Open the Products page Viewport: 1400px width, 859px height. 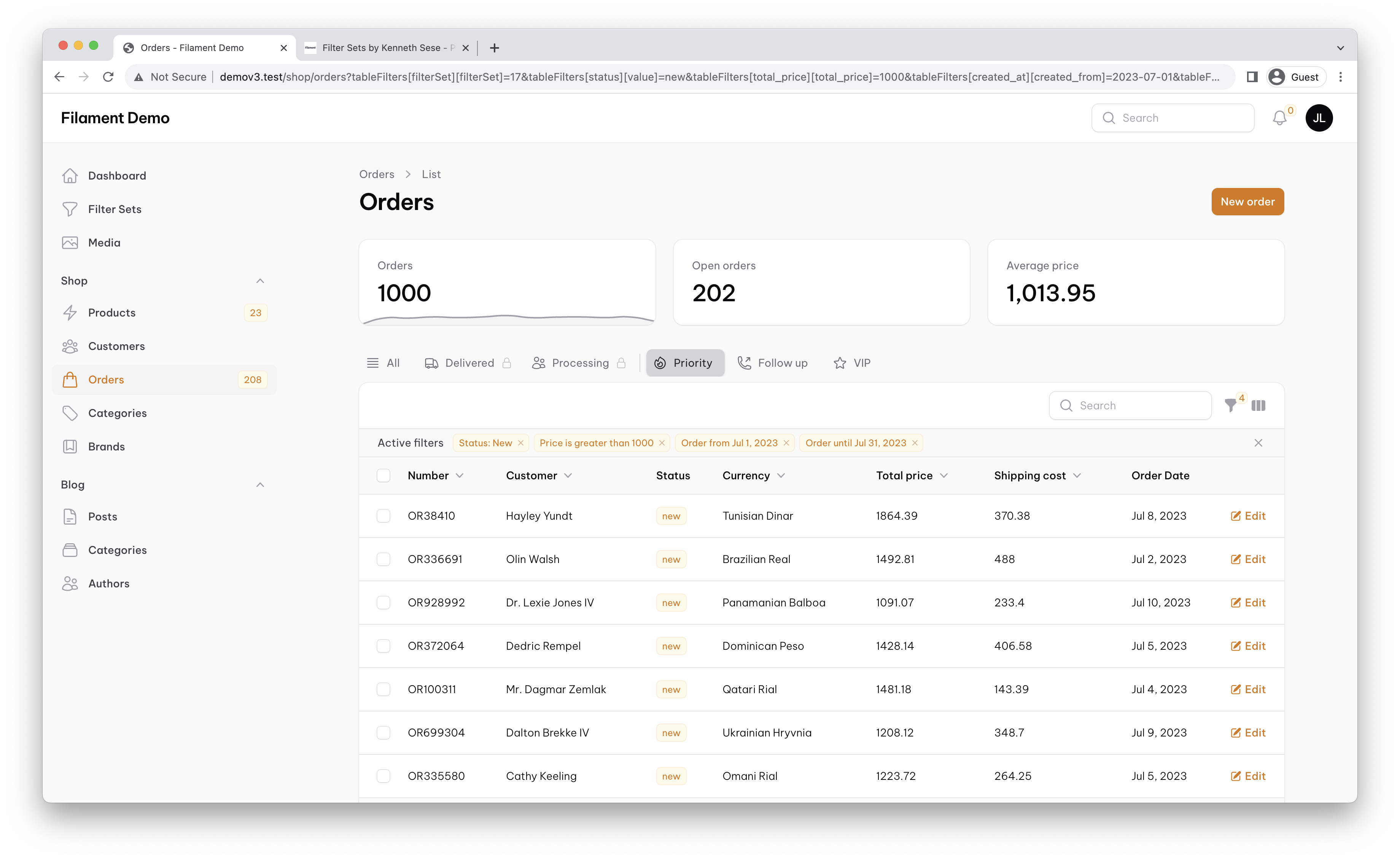[x=111, y=312]
